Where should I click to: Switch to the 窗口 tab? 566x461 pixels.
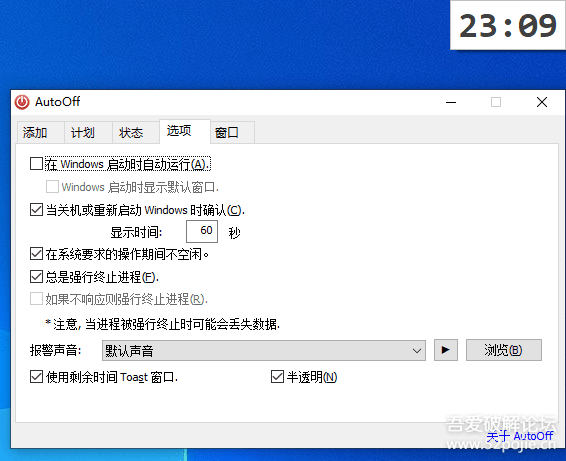click(227, 132)
